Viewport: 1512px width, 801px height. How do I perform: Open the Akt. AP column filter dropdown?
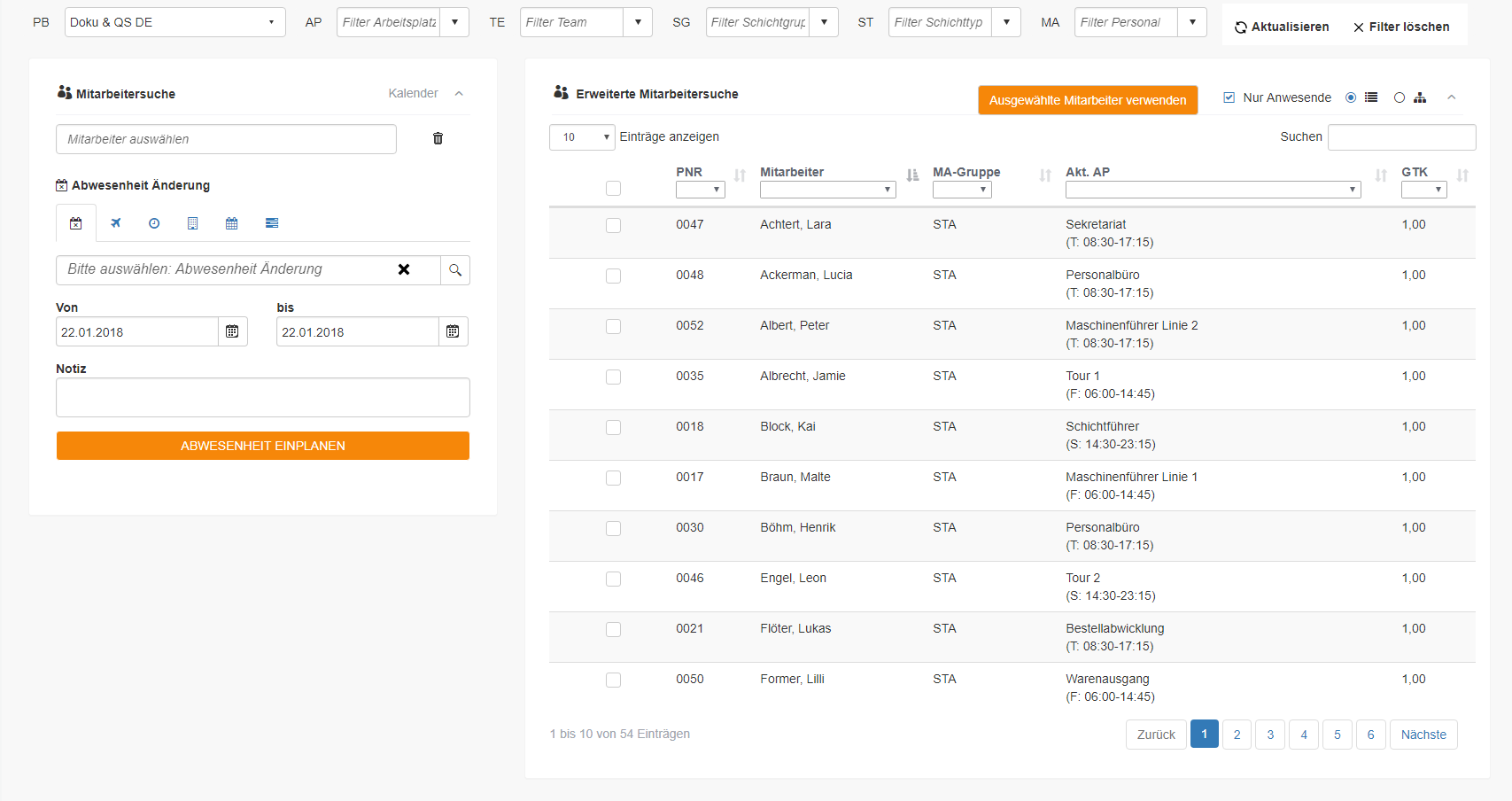pyautogui.click(x=1213, y=190)
